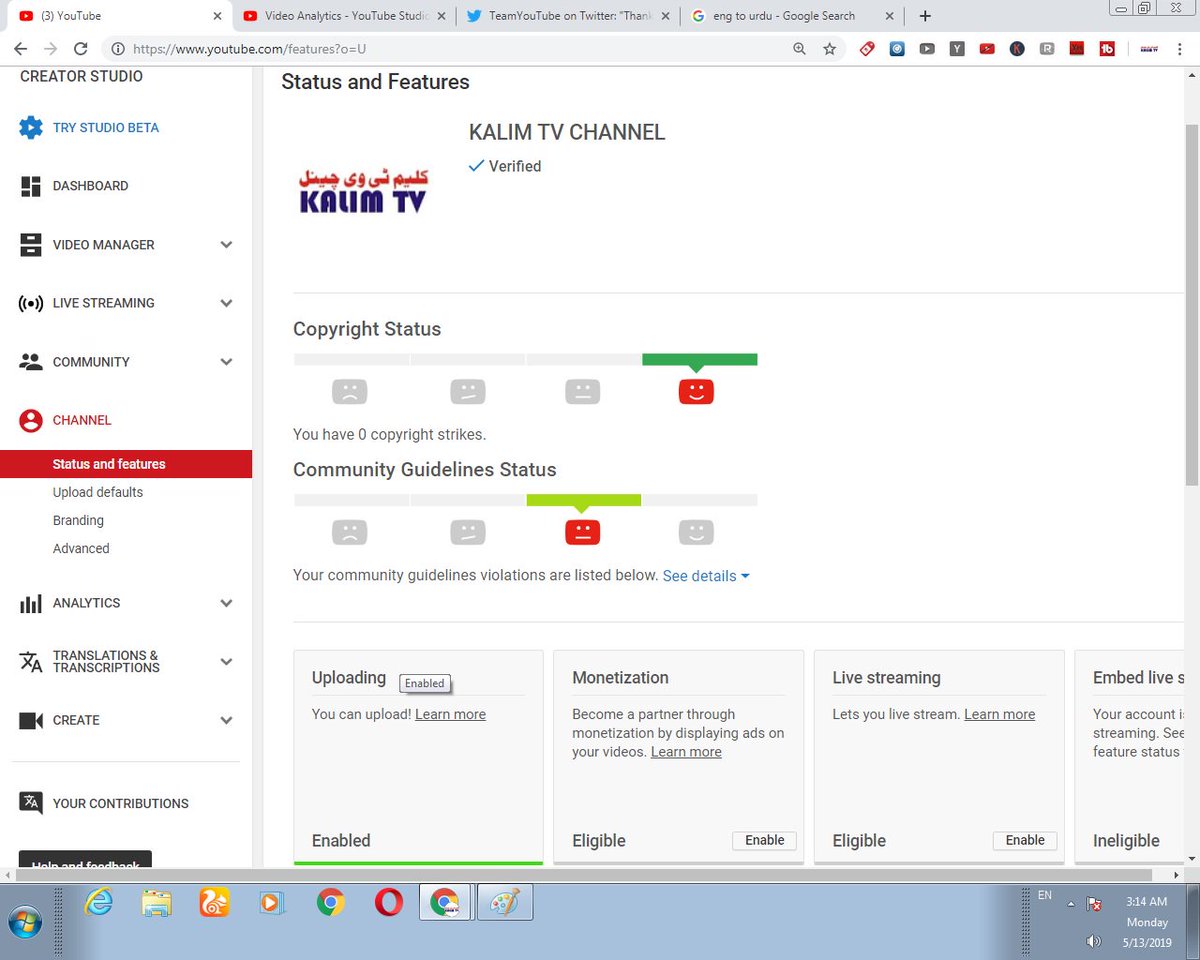This screenshot has height=960, width=1200.
Task: Click the Live Streaming broadcast icon
Action: [31, 303]
